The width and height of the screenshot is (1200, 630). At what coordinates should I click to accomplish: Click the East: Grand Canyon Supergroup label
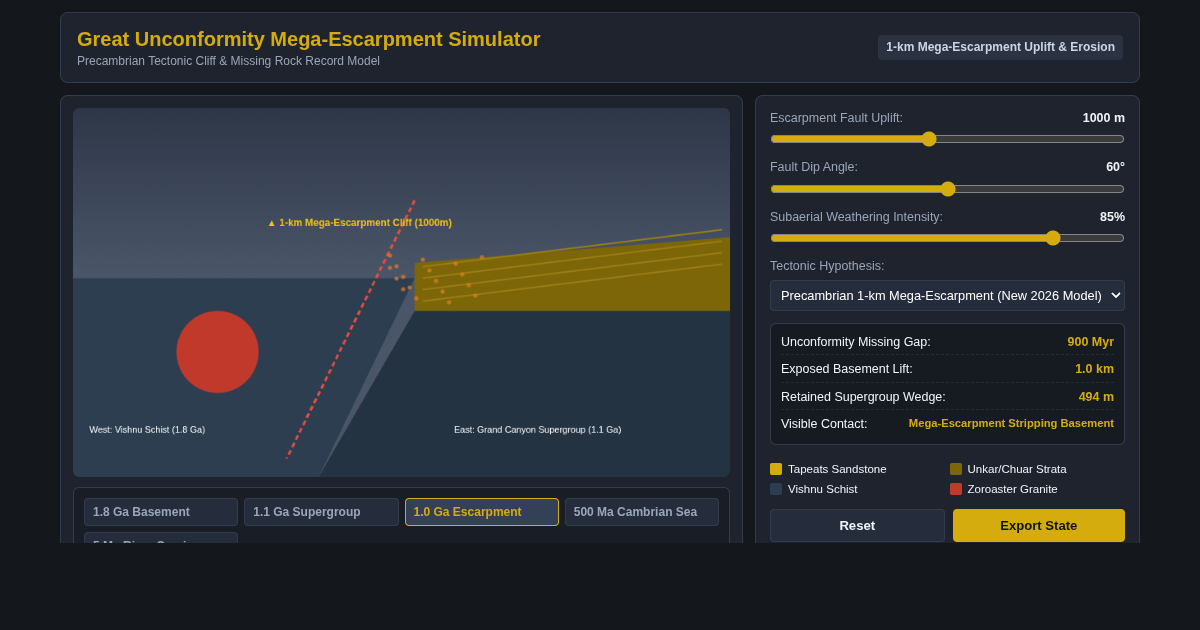click(538, 430)
